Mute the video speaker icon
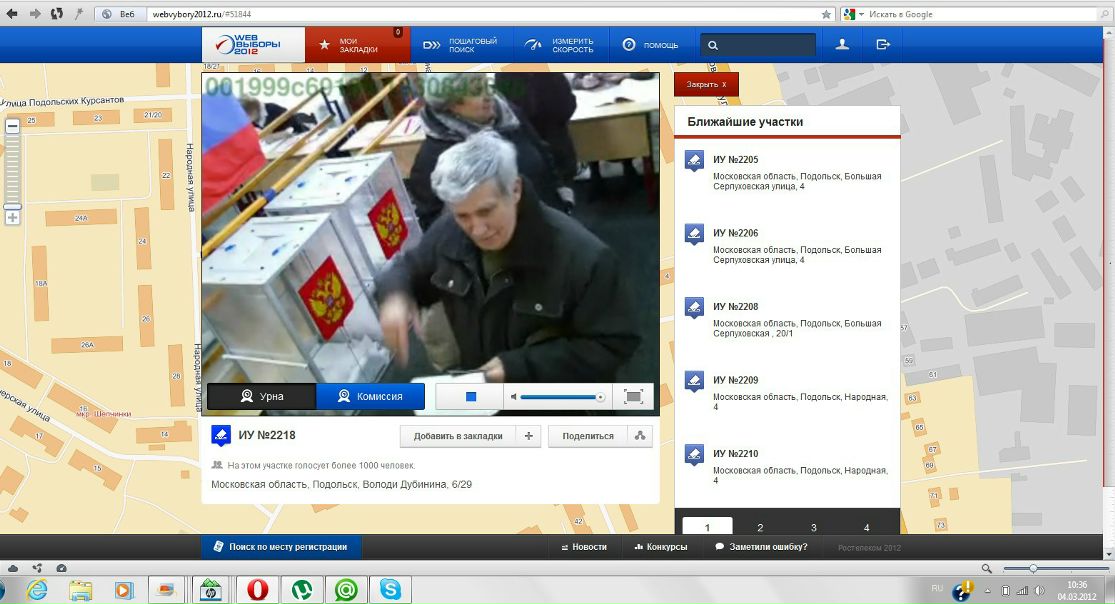1115x604 pixels. (x=513, y=397)
